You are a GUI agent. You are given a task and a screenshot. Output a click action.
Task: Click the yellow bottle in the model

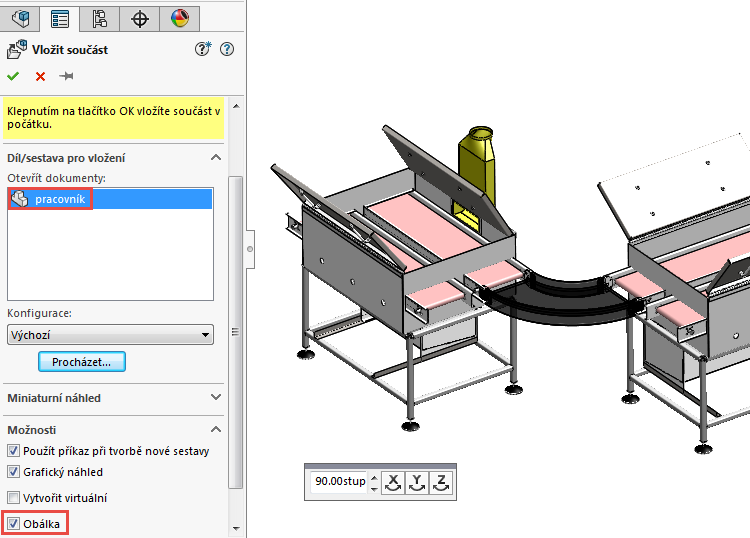pos(476,167)
